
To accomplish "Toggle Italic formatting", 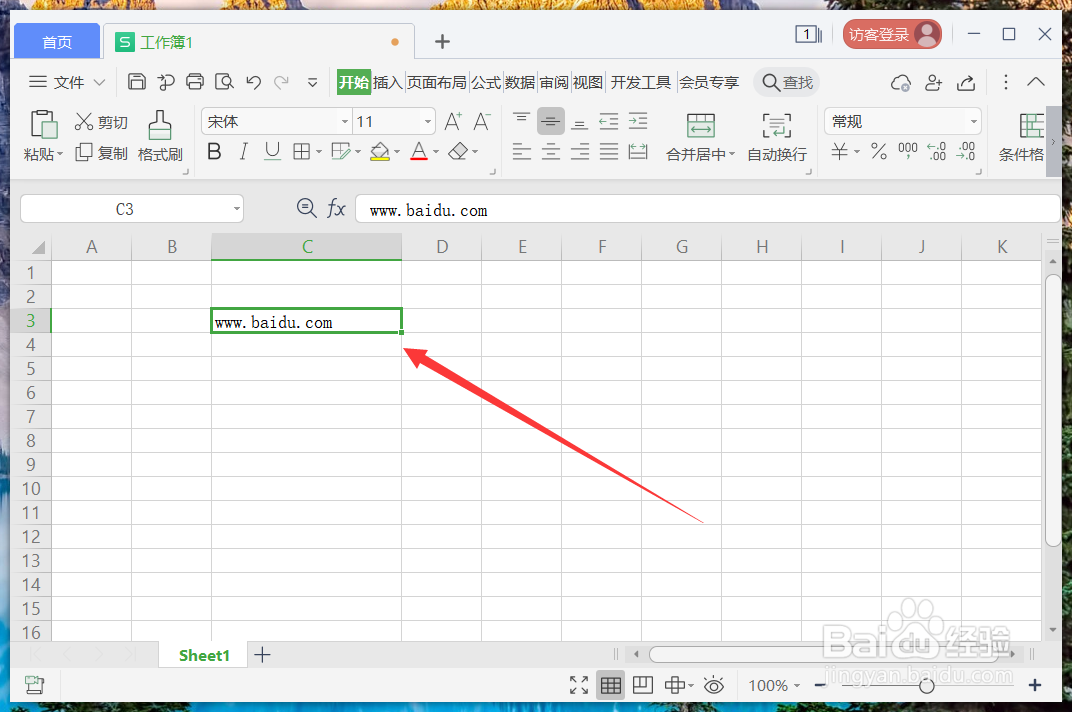I will 243,151.
